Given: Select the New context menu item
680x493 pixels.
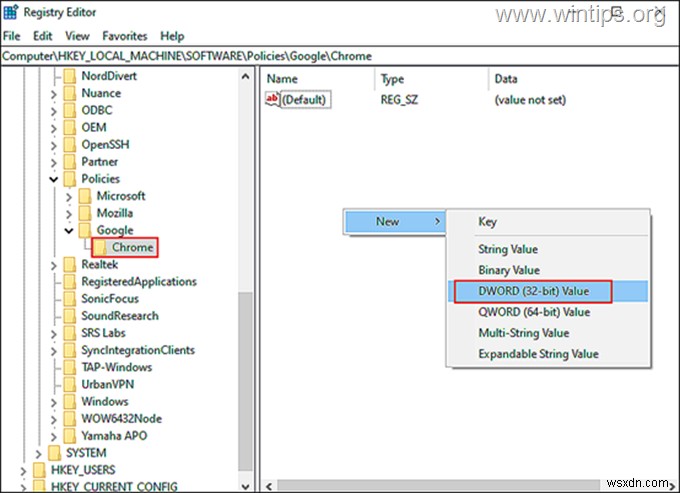Looking at the screenshot, I should 395,222.
